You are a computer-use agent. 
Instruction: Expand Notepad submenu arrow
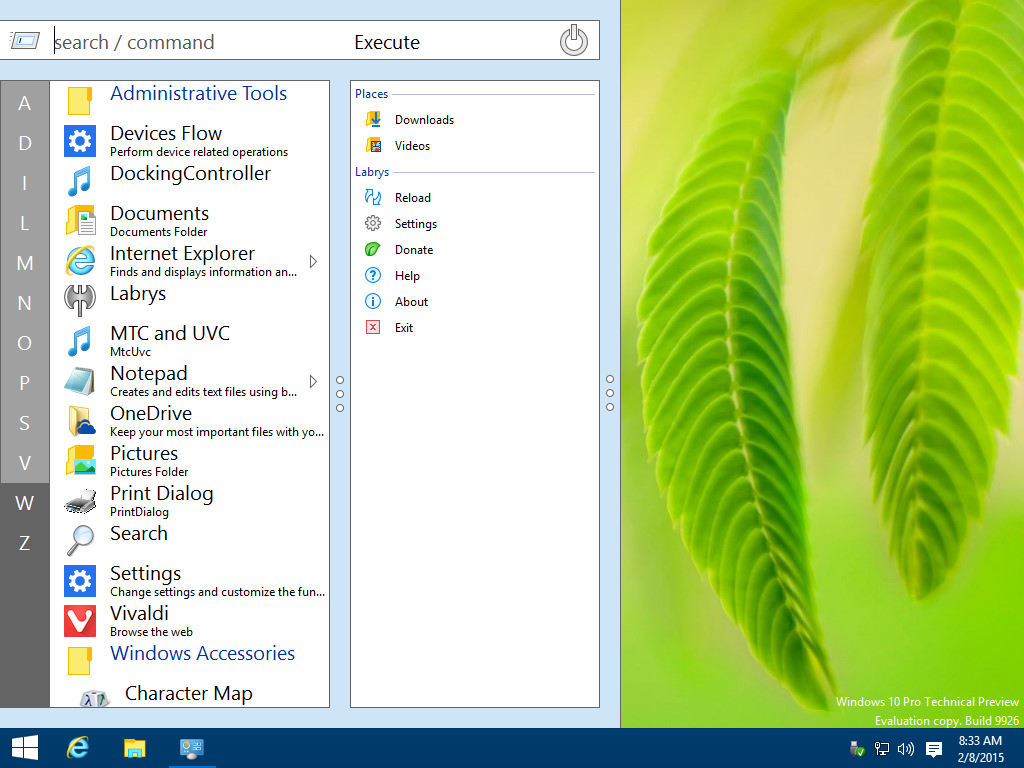pos(313,381)
